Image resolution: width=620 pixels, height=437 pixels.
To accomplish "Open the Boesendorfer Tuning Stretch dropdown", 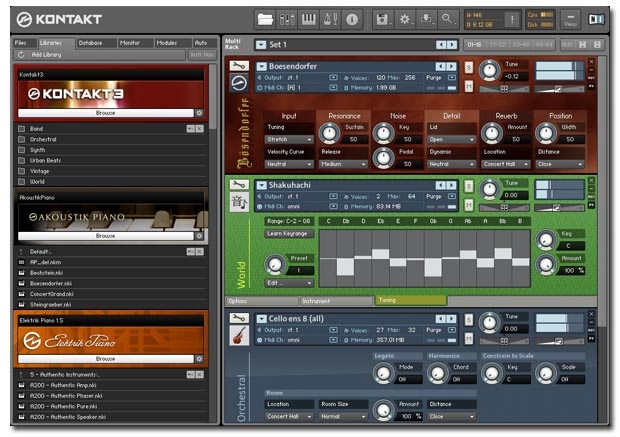I will pyautogui.click(x=289, y=140).
